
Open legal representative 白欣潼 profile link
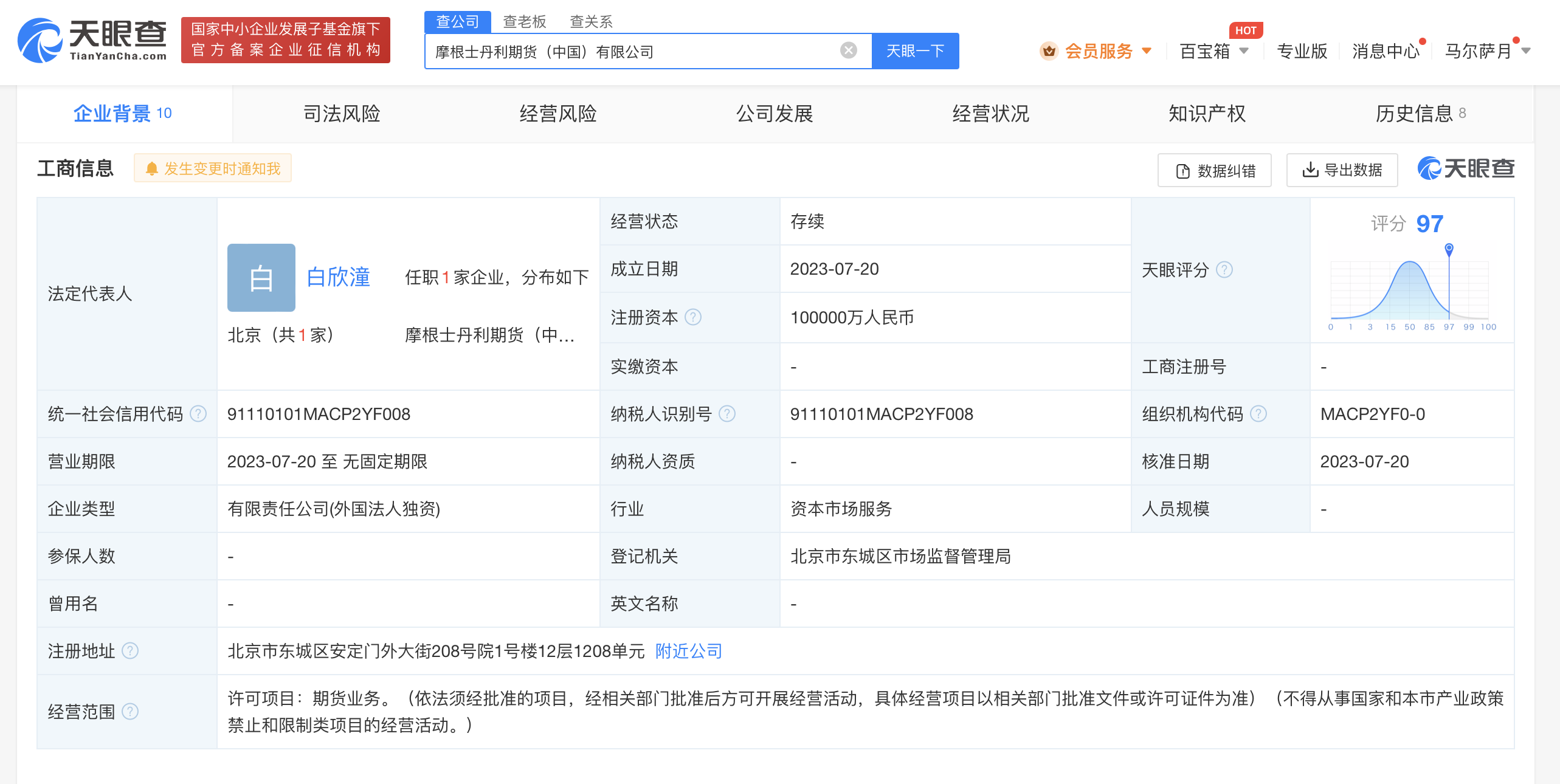pyautogui.click(x=338, y=277)
